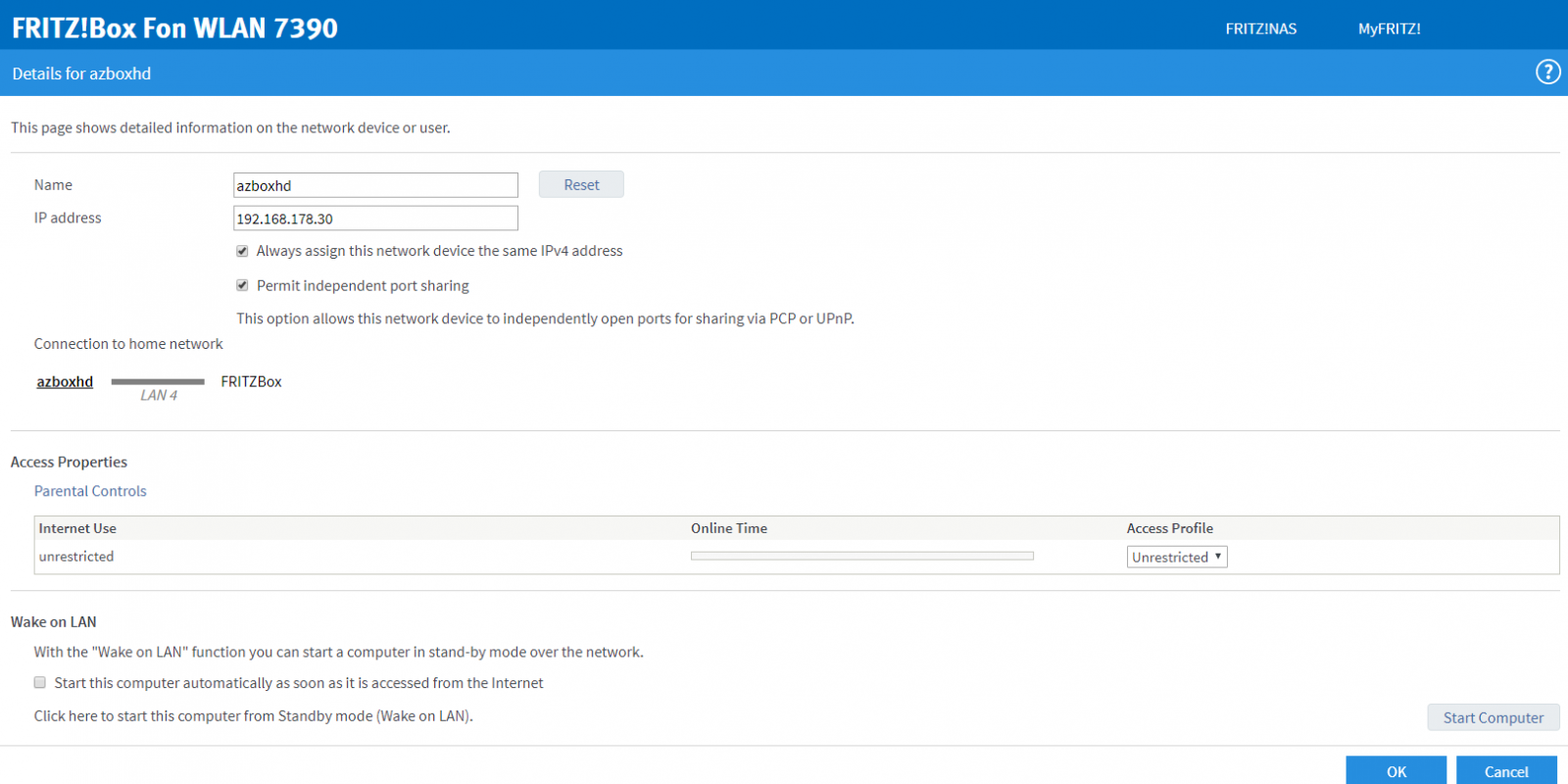This screenshot has height=784, width=1568.
Task: Confirm with the OK button
Action: (1396, 771)
